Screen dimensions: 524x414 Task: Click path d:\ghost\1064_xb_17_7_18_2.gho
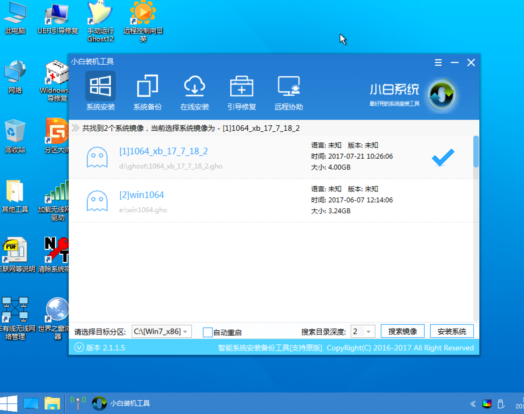[x=170, y=166]
